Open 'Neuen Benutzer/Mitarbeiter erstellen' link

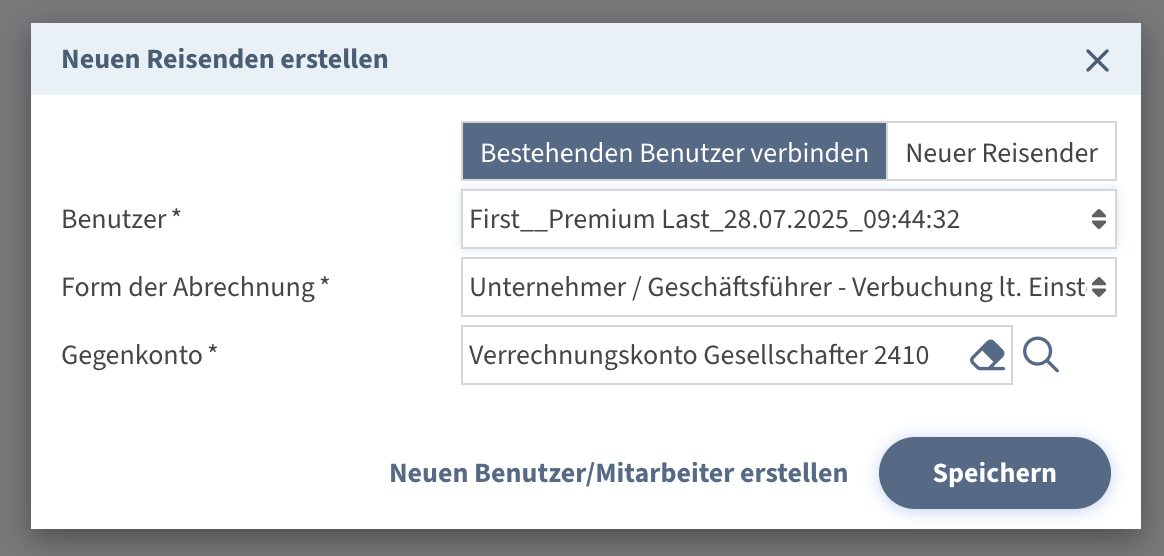[618, 473]
